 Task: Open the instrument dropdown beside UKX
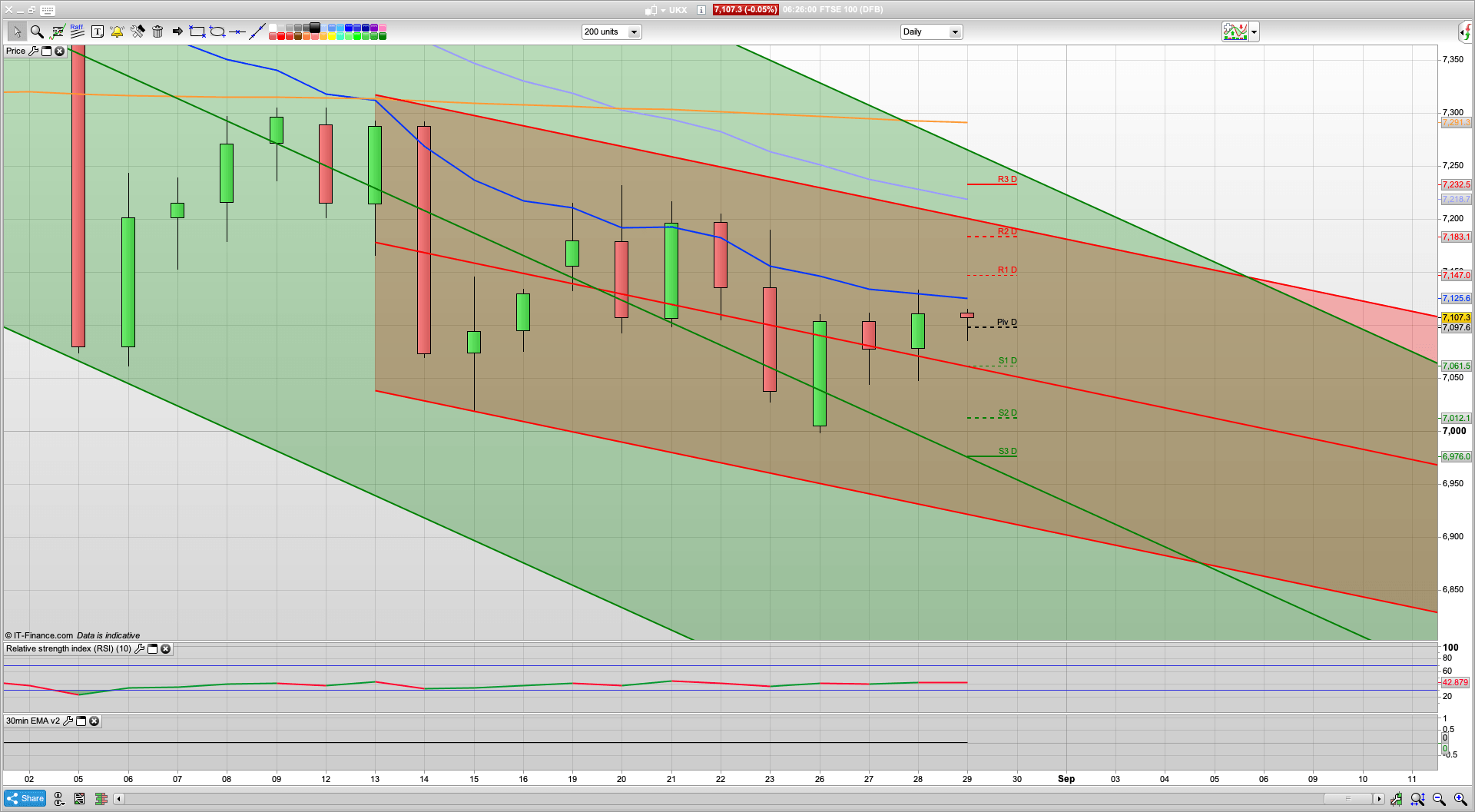[x=663, y=10]
